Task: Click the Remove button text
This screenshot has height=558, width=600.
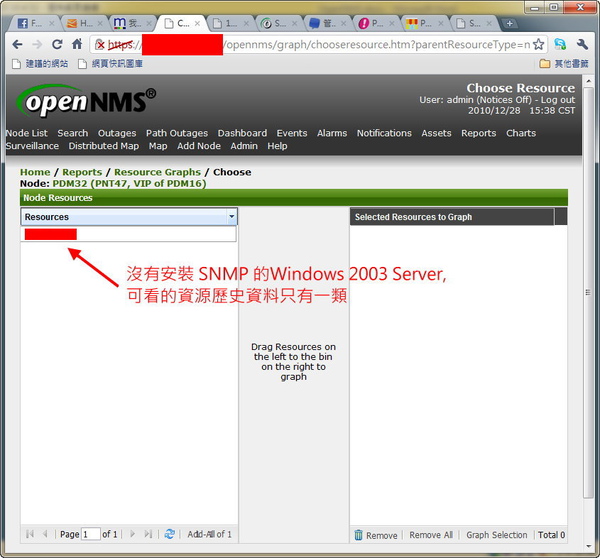Action: (x=382, y=535)
